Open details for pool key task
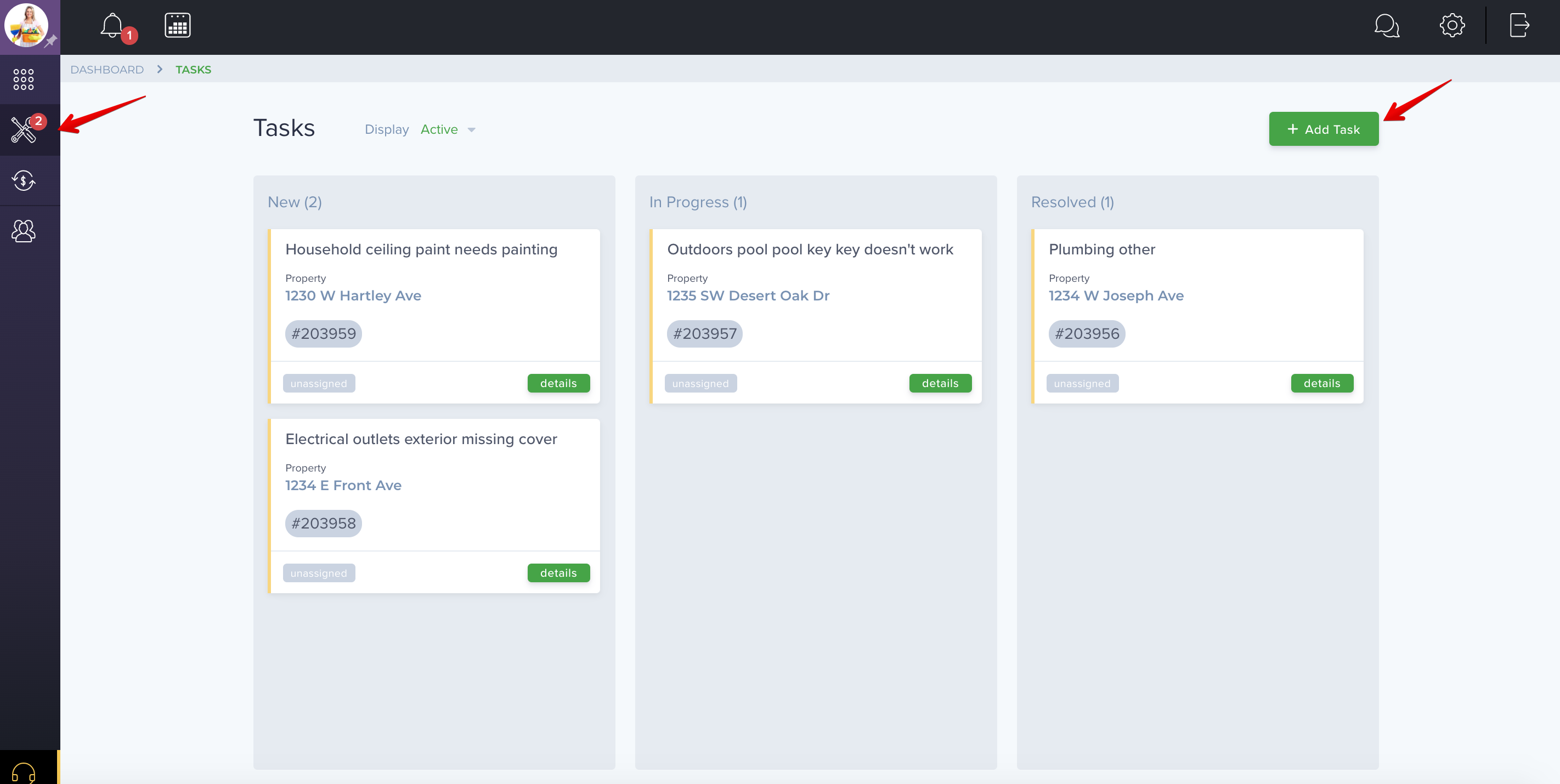1560x784 pixels. pyautogui.click(x=940, y=383)
